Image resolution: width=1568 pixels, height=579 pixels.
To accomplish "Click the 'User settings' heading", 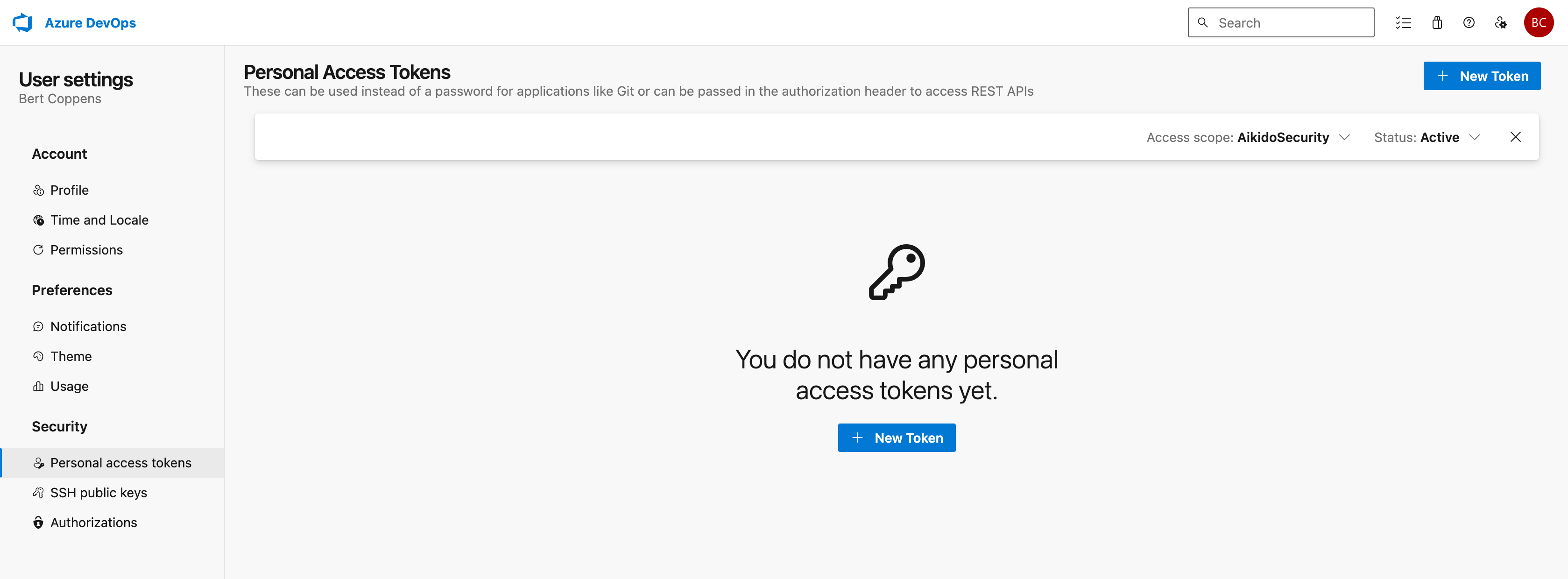I will pos(76,80).
